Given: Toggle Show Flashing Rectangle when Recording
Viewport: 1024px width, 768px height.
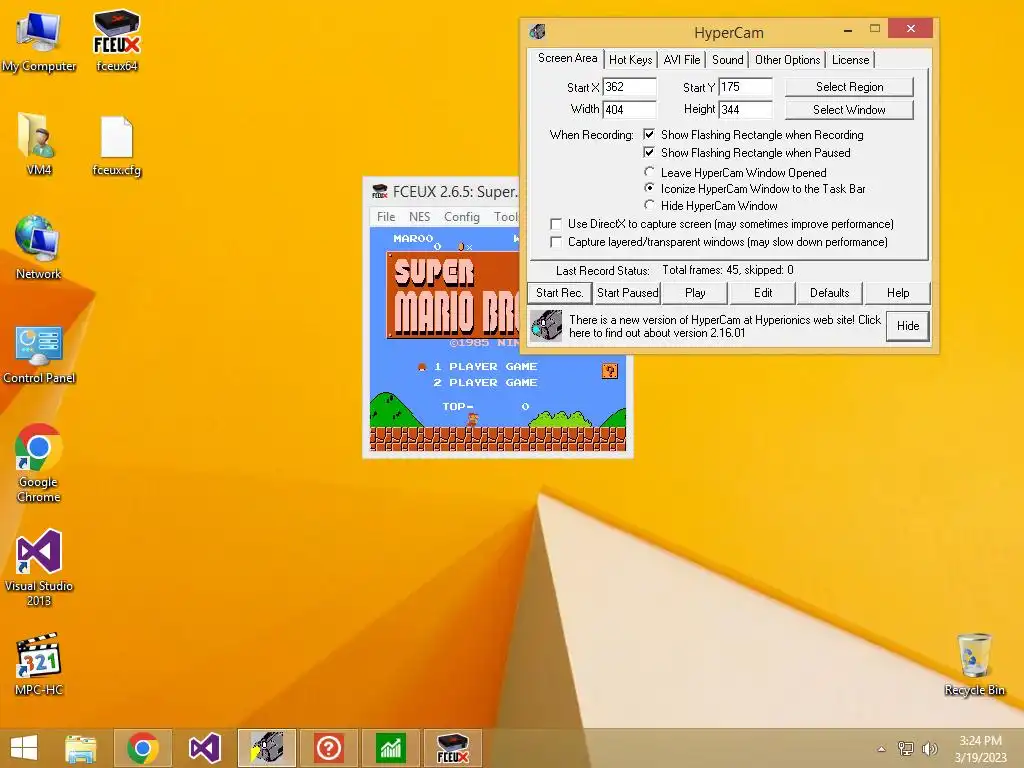Looking at the screenshot, I should coord(648,135).
